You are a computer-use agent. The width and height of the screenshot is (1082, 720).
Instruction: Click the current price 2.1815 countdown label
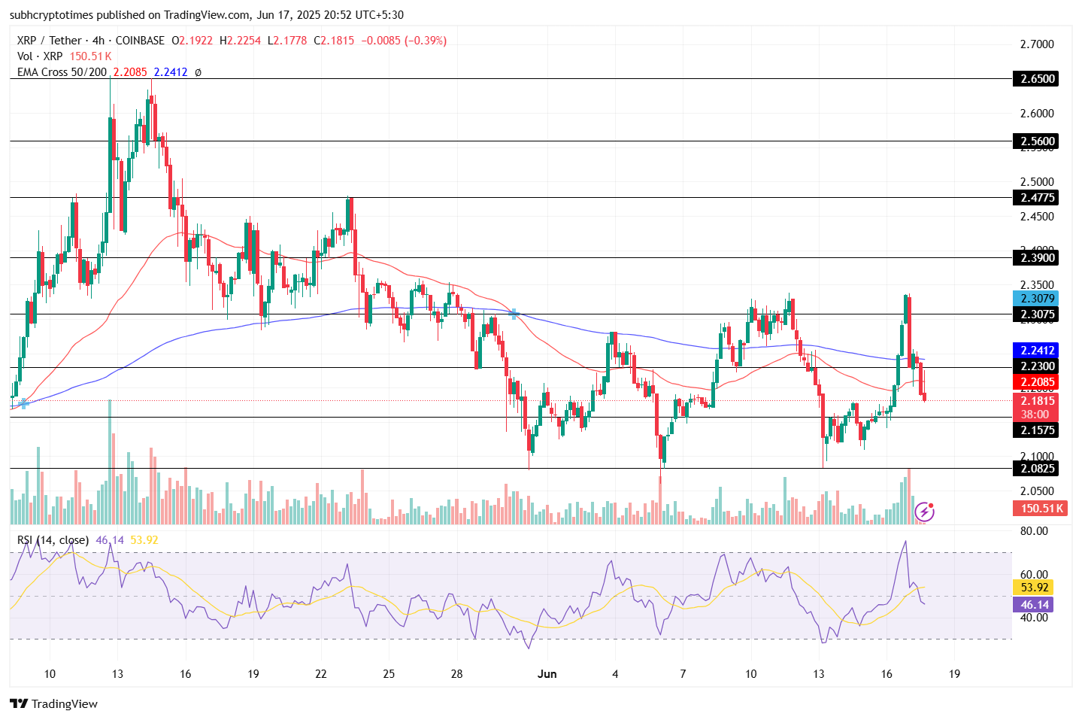[x=1035, y=407]
